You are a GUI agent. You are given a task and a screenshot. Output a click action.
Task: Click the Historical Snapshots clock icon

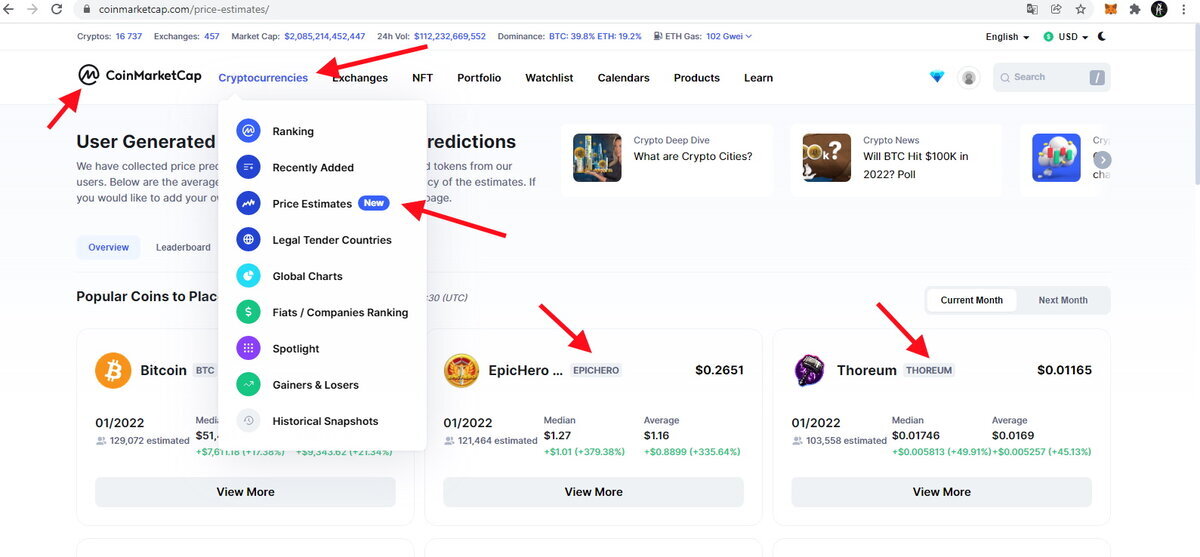coord(248,421)
